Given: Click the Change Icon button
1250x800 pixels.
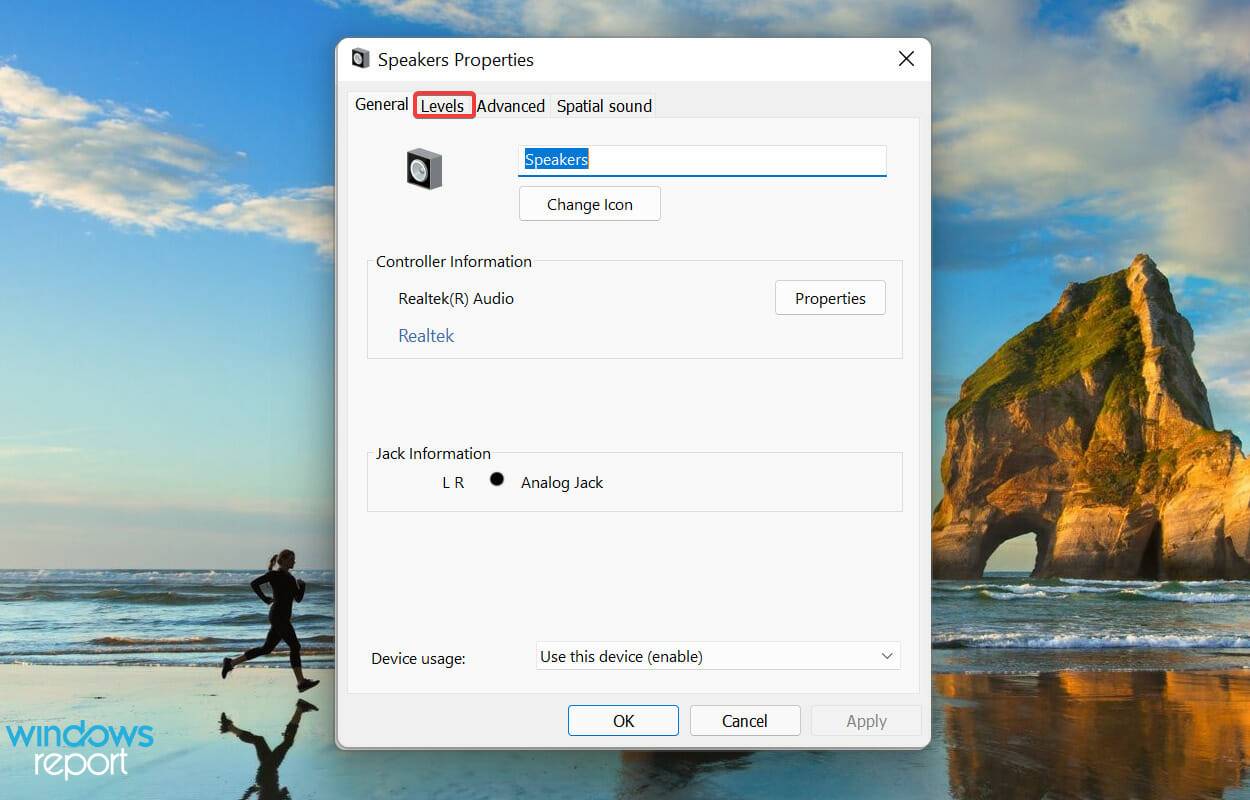Looking at the screenshot, I should point(589,203).
